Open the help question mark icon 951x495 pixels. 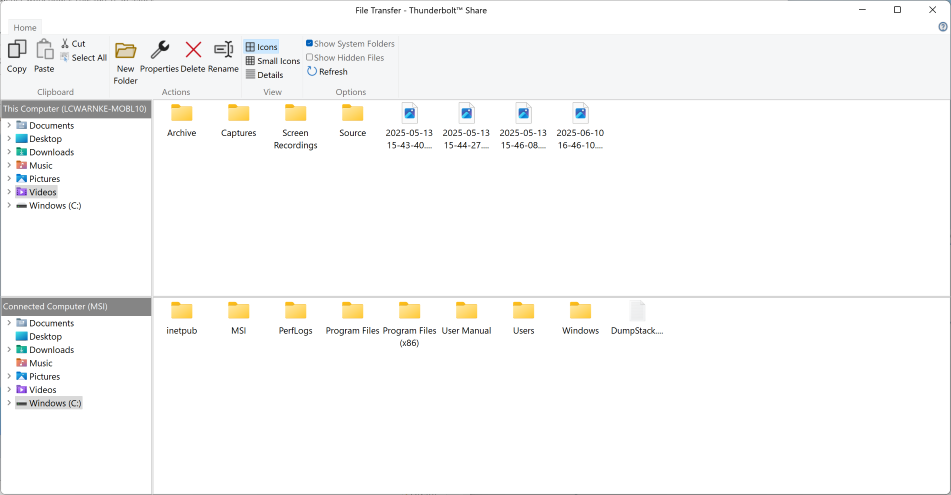click(x=943, y=27)
